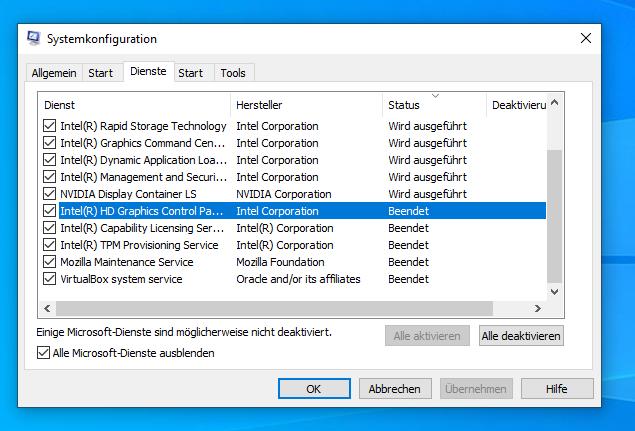Click the Alle deaktivieren button
The width and height of the screenshot is (635, 431).
521,336
